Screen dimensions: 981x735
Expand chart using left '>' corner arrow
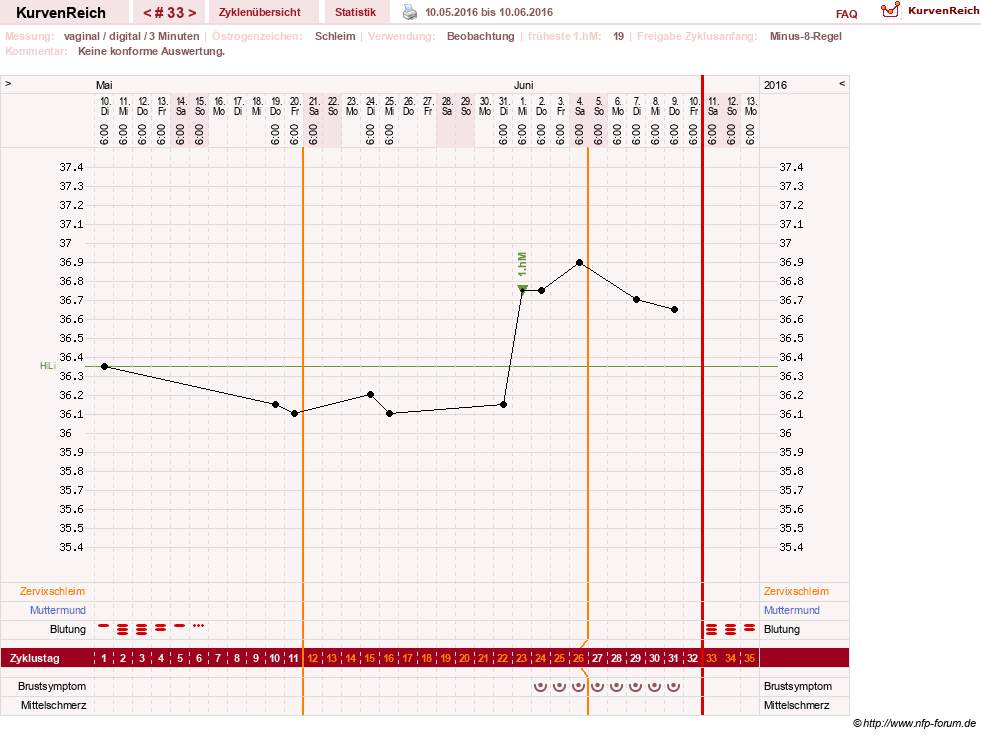(8, 84)
